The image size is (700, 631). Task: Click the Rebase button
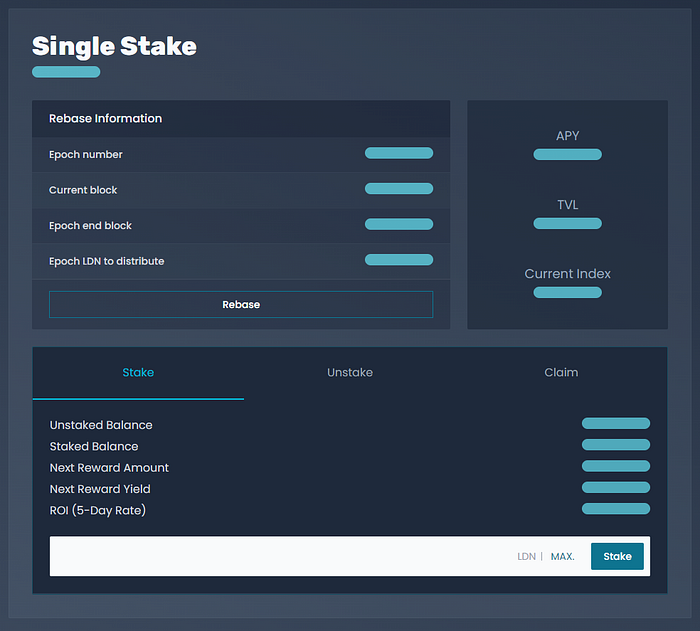click(x=241, y=304)
